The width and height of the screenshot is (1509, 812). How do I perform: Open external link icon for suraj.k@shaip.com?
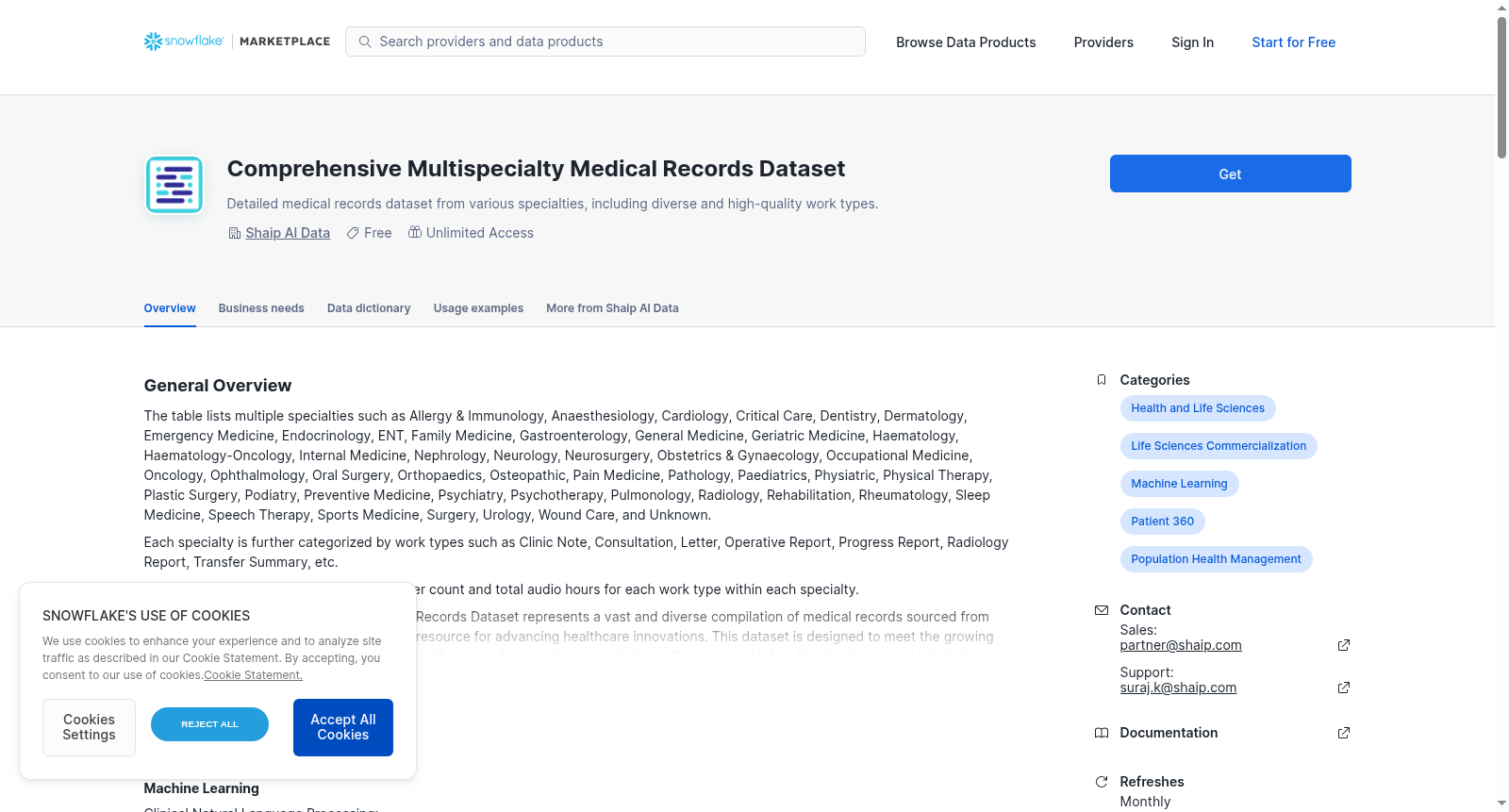tap(1344, 688)
